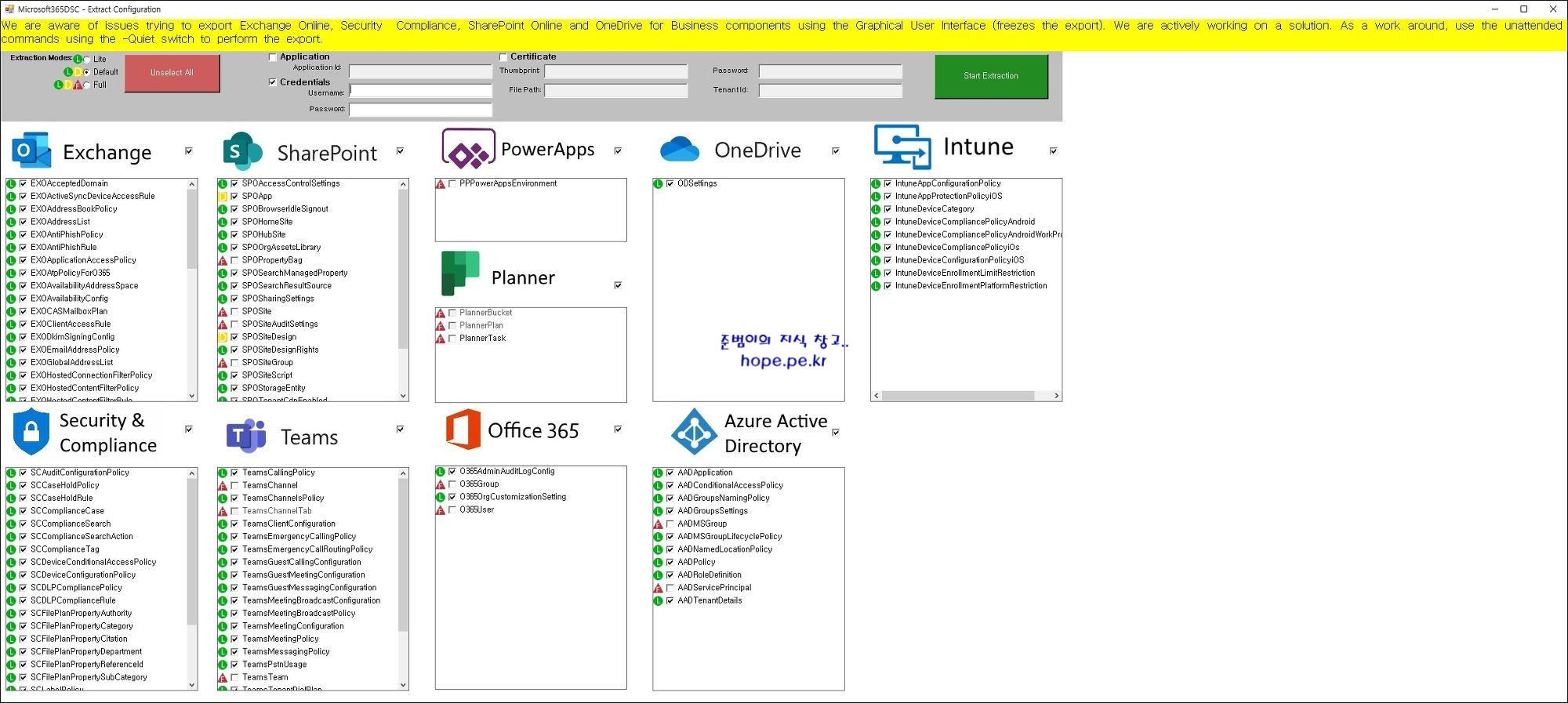Image resolution: width=1568 pixels, height=703 pixels.
Task: Click the green L icon beside SCCaseHoldPolicy
Action: (x=11, y=486)
